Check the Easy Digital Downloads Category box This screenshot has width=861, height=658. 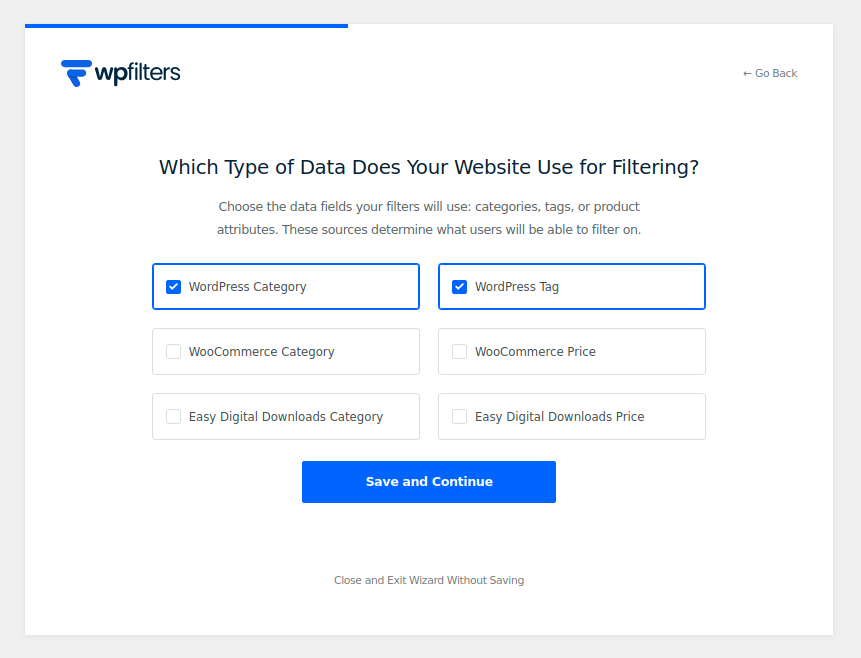[x=174, y=417]
